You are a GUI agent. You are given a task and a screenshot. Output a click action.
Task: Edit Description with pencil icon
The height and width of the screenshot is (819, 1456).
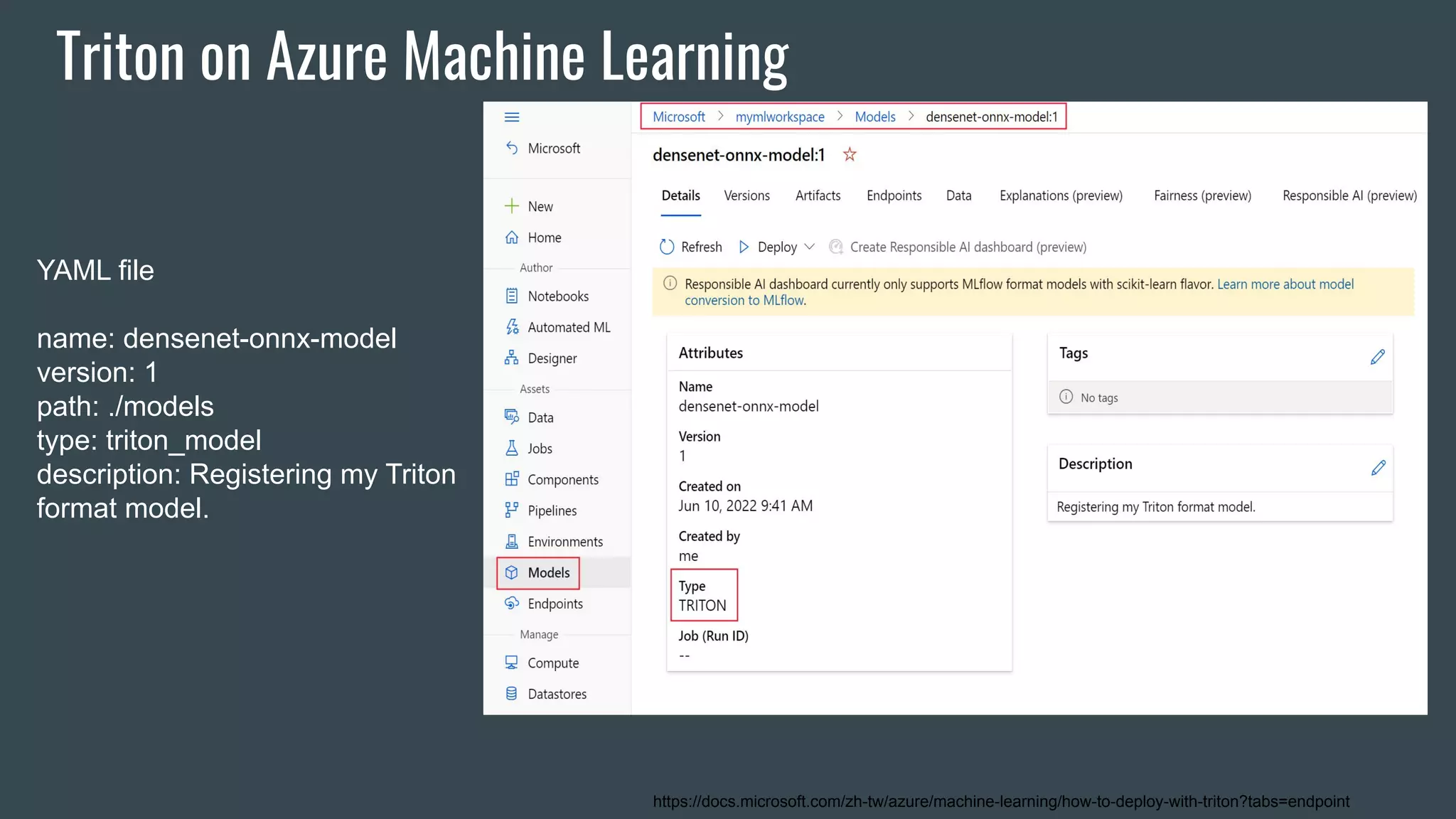click(x=1378, y=468)
